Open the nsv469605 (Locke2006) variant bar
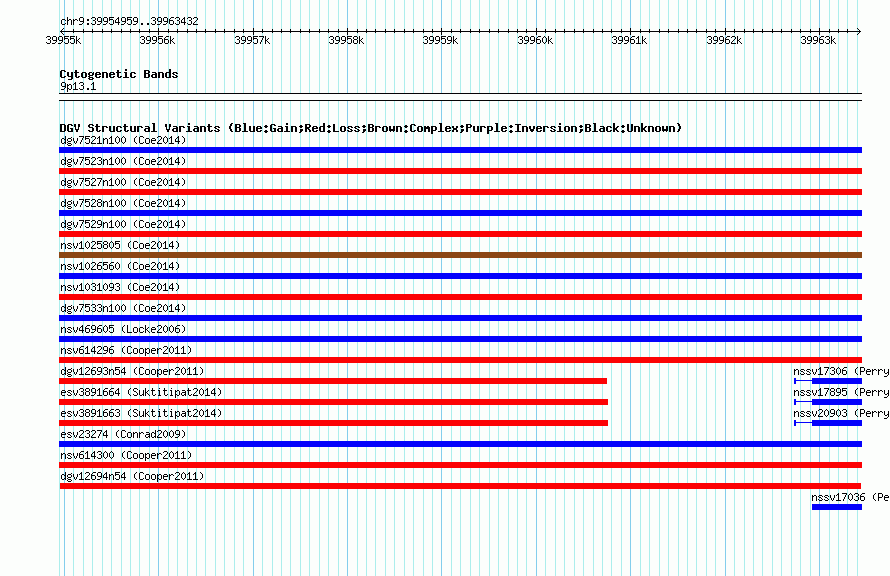890x576 pixels. point(460,339)
